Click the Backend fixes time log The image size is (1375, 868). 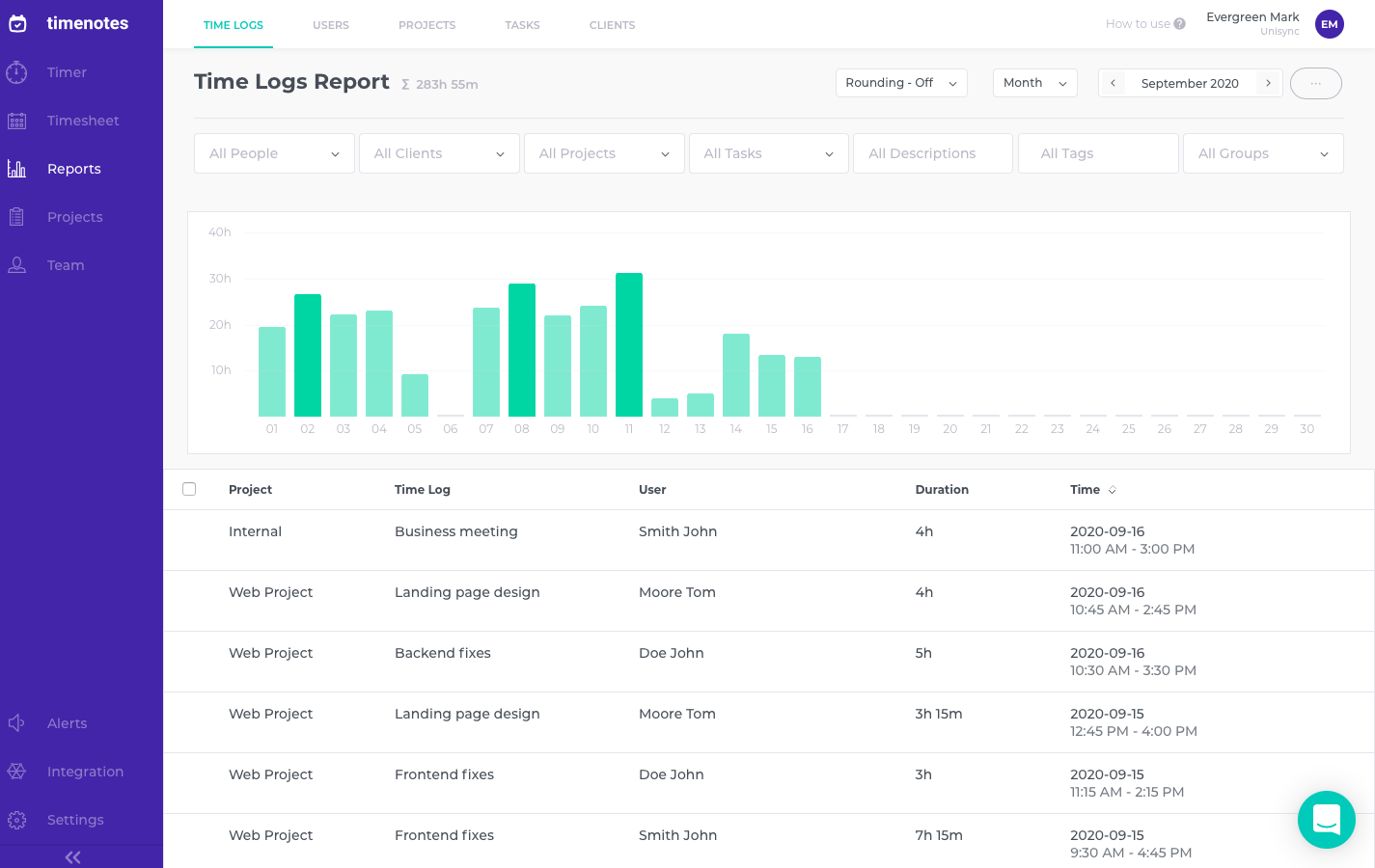click(x=443, y=653)
